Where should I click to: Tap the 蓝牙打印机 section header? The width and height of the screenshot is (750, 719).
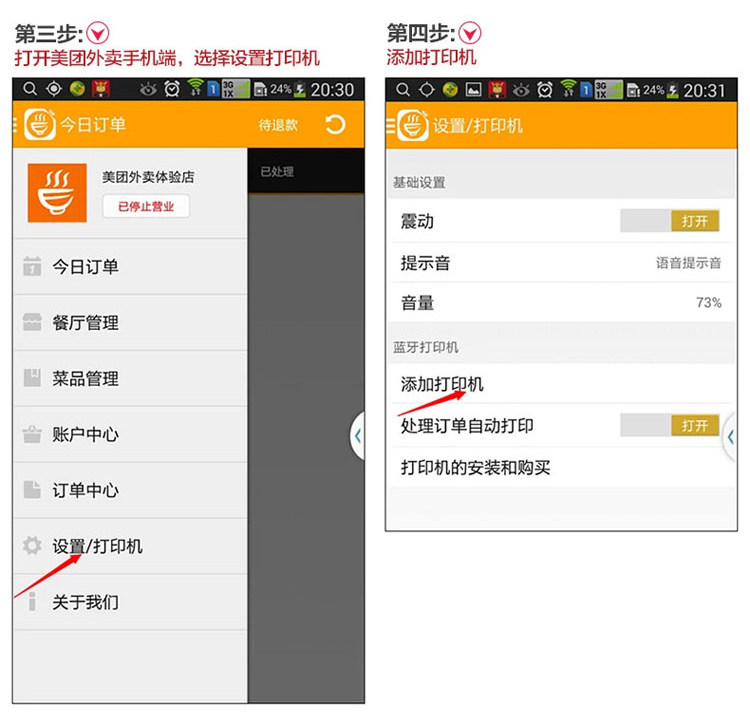pos(426,347)
